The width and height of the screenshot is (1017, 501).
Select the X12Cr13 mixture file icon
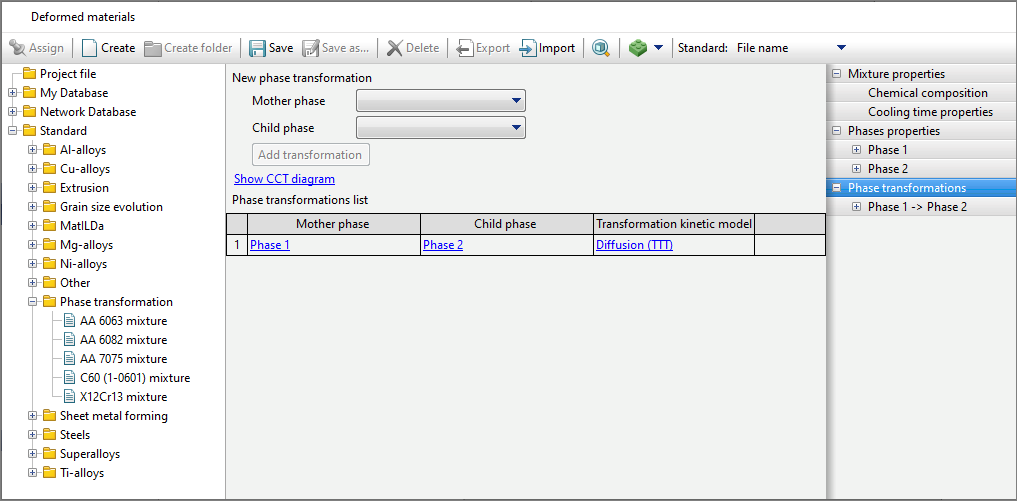click(69, 397)
